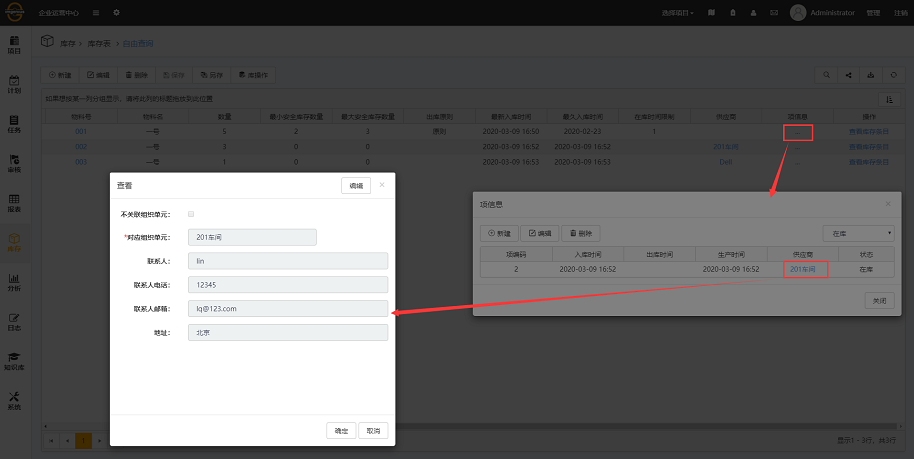Image resolution: width=914 pixels, height=459 pixels.
Task: Click the column sort settings button
Action: click(x=888, y=99)
